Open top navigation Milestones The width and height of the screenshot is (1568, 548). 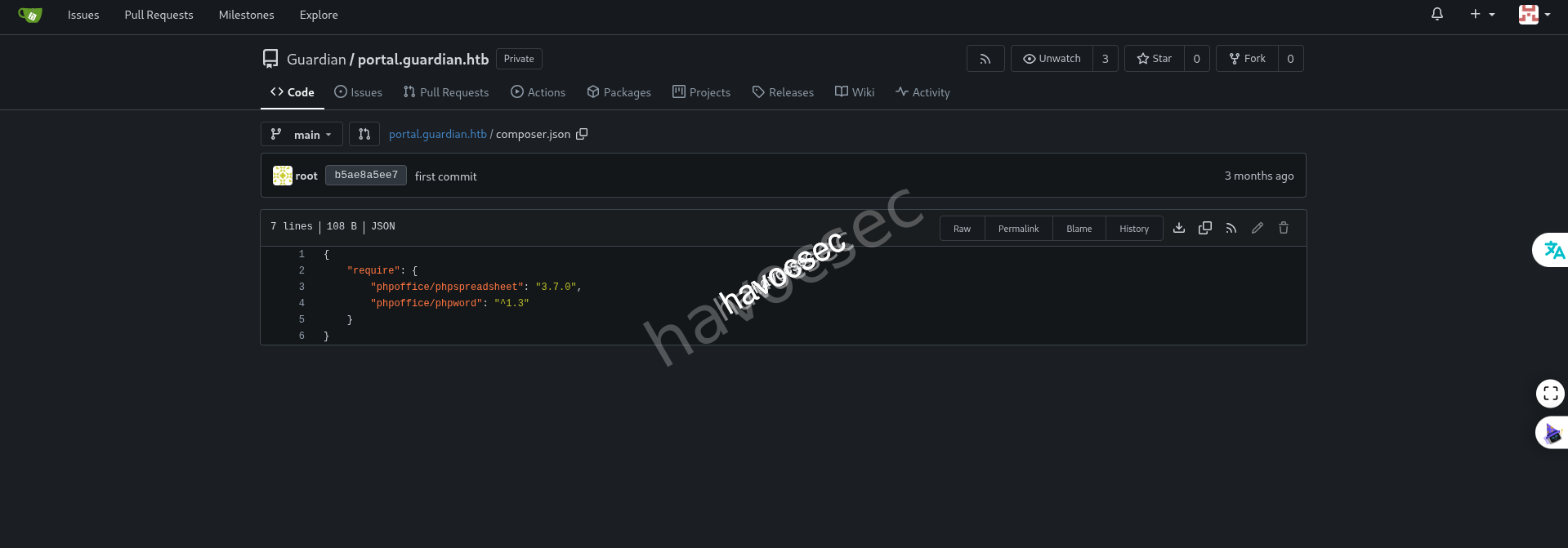click(247, 15)
